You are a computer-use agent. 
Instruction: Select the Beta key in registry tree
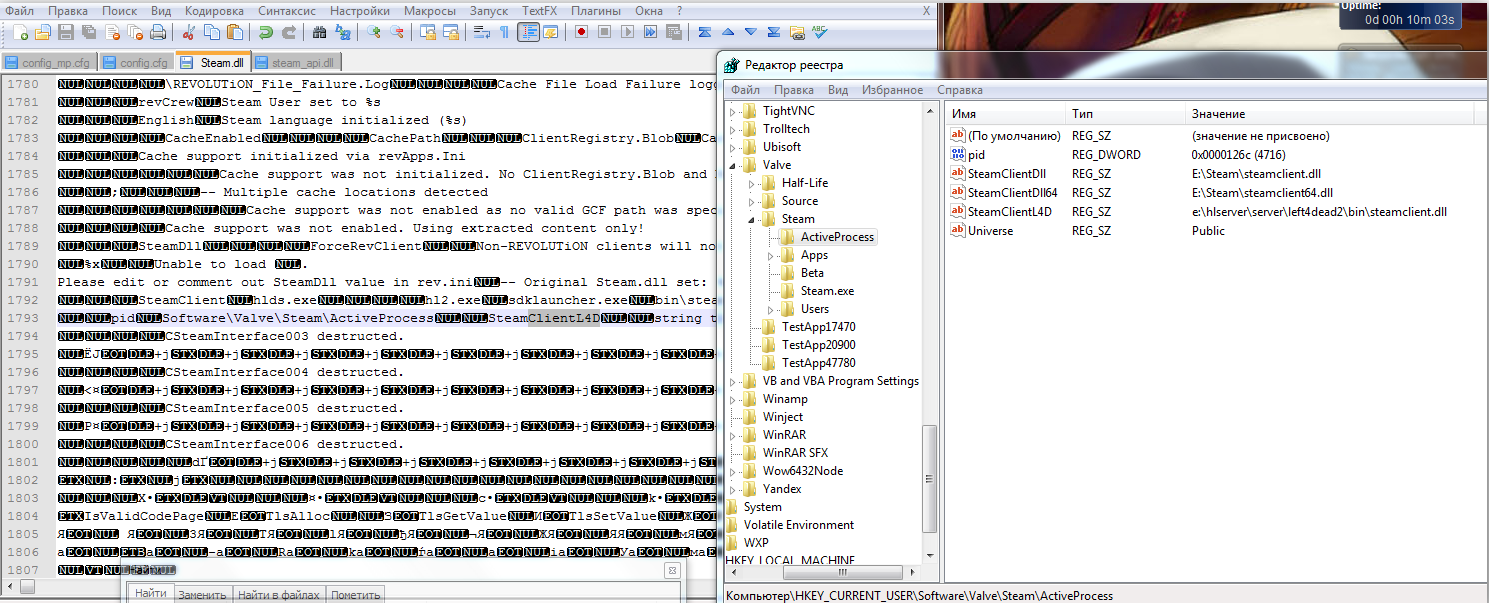(x=812, y=273)
